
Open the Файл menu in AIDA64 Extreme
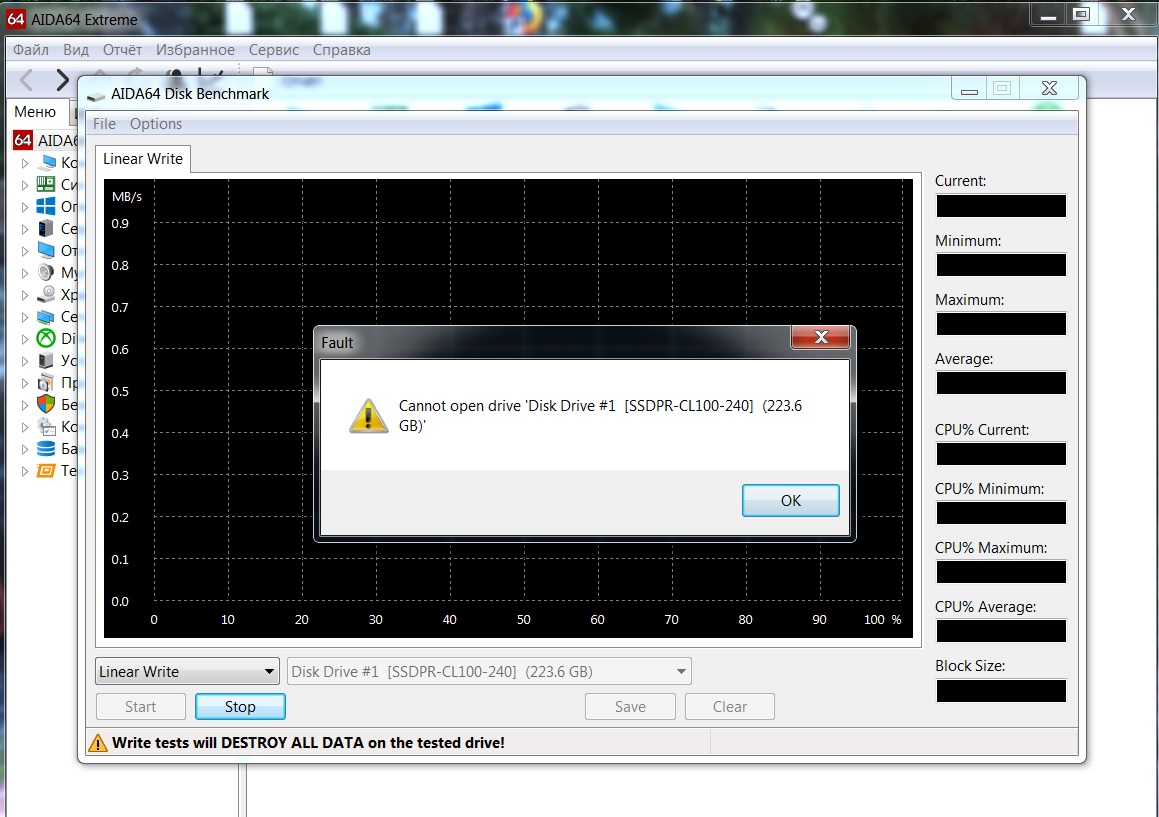click(x=31, y=50)
